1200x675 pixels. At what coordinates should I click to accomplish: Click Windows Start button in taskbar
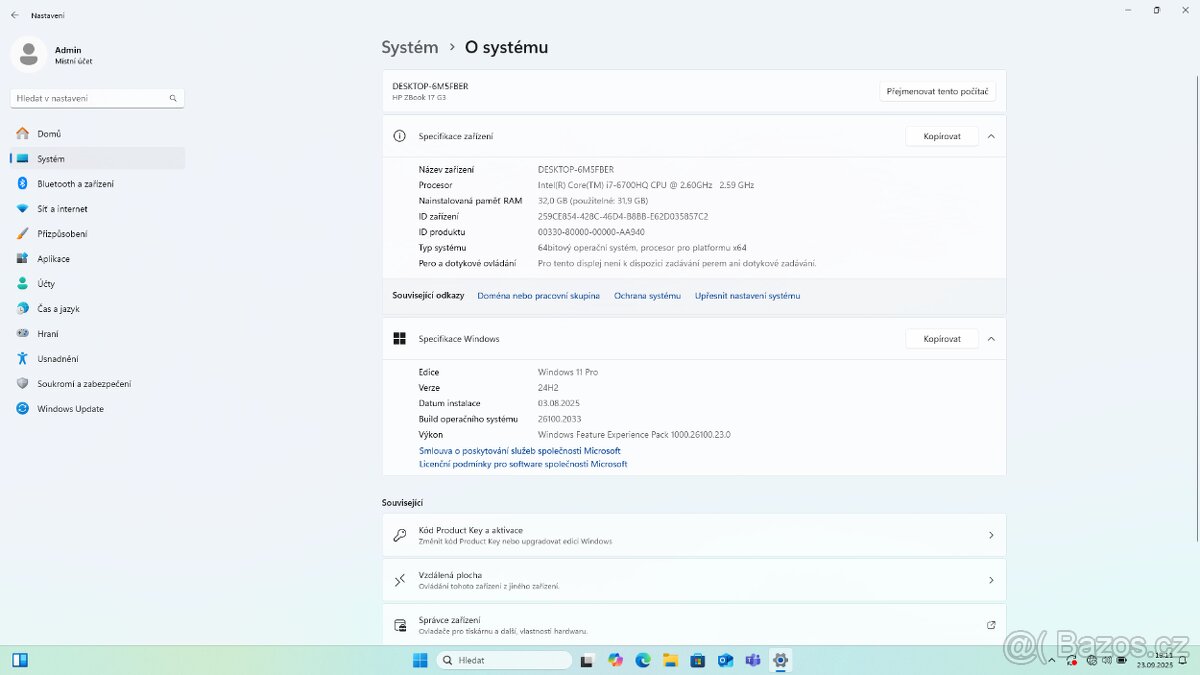(420, 660)
